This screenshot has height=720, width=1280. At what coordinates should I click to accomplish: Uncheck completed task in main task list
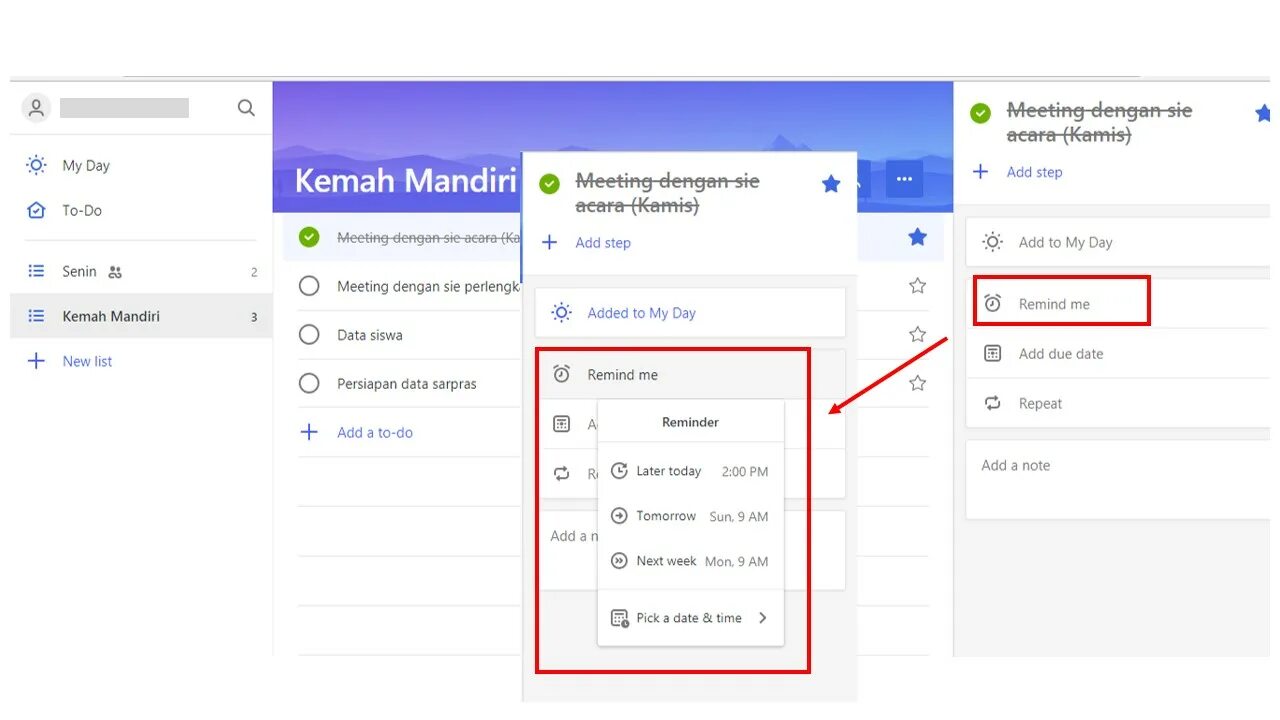309,237
